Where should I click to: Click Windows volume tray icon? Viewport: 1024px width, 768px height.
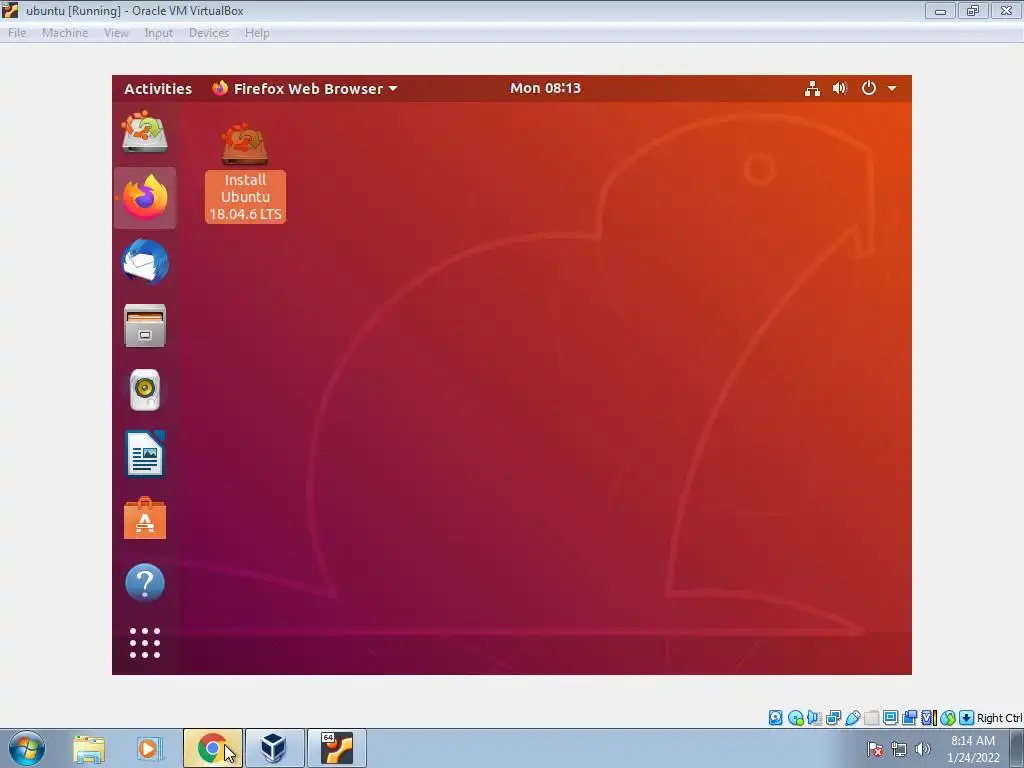pos(922,749)
